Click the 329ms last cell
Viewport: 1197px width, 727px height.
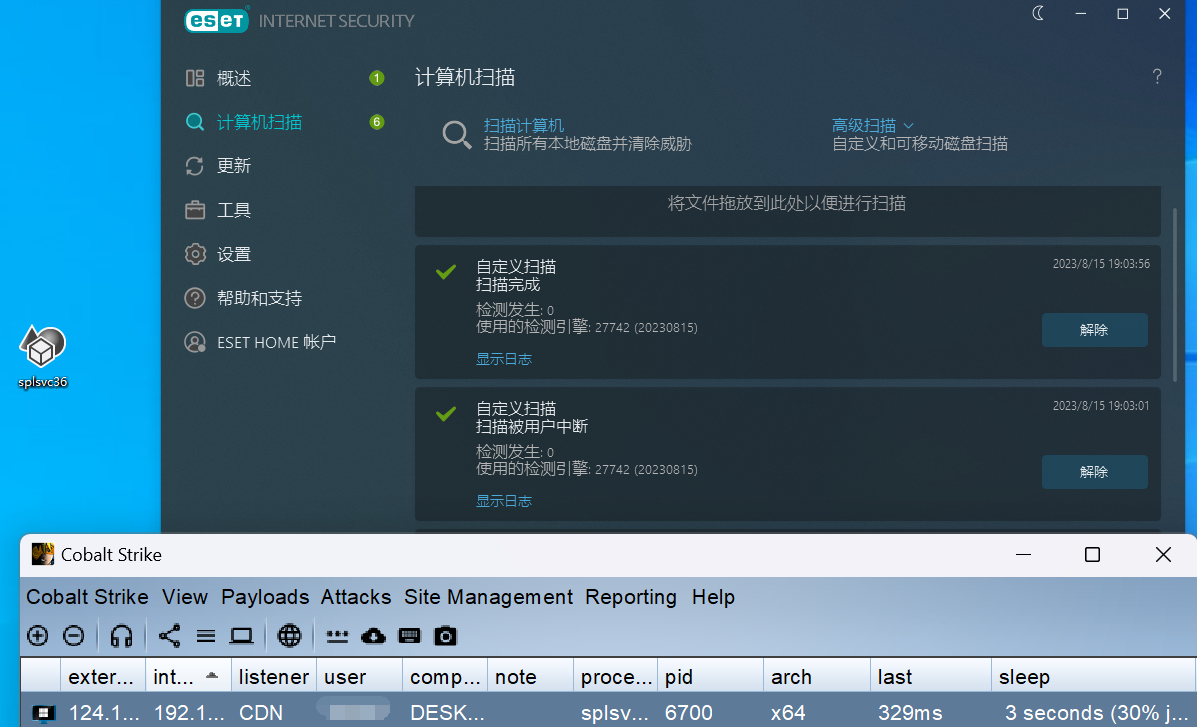tap(931, 712)
